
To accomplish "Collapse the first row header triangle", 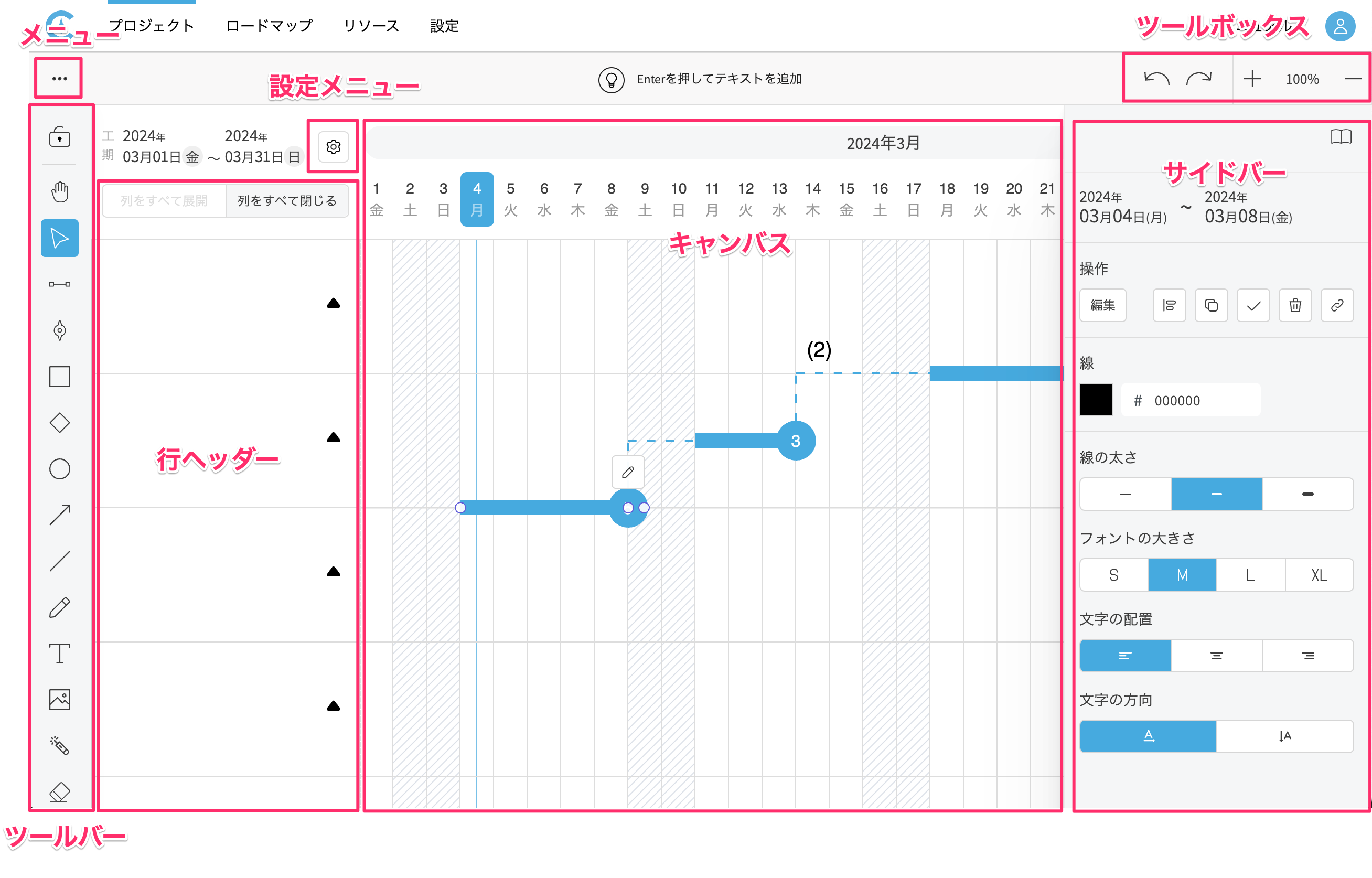I will click(x=334, y=303).
